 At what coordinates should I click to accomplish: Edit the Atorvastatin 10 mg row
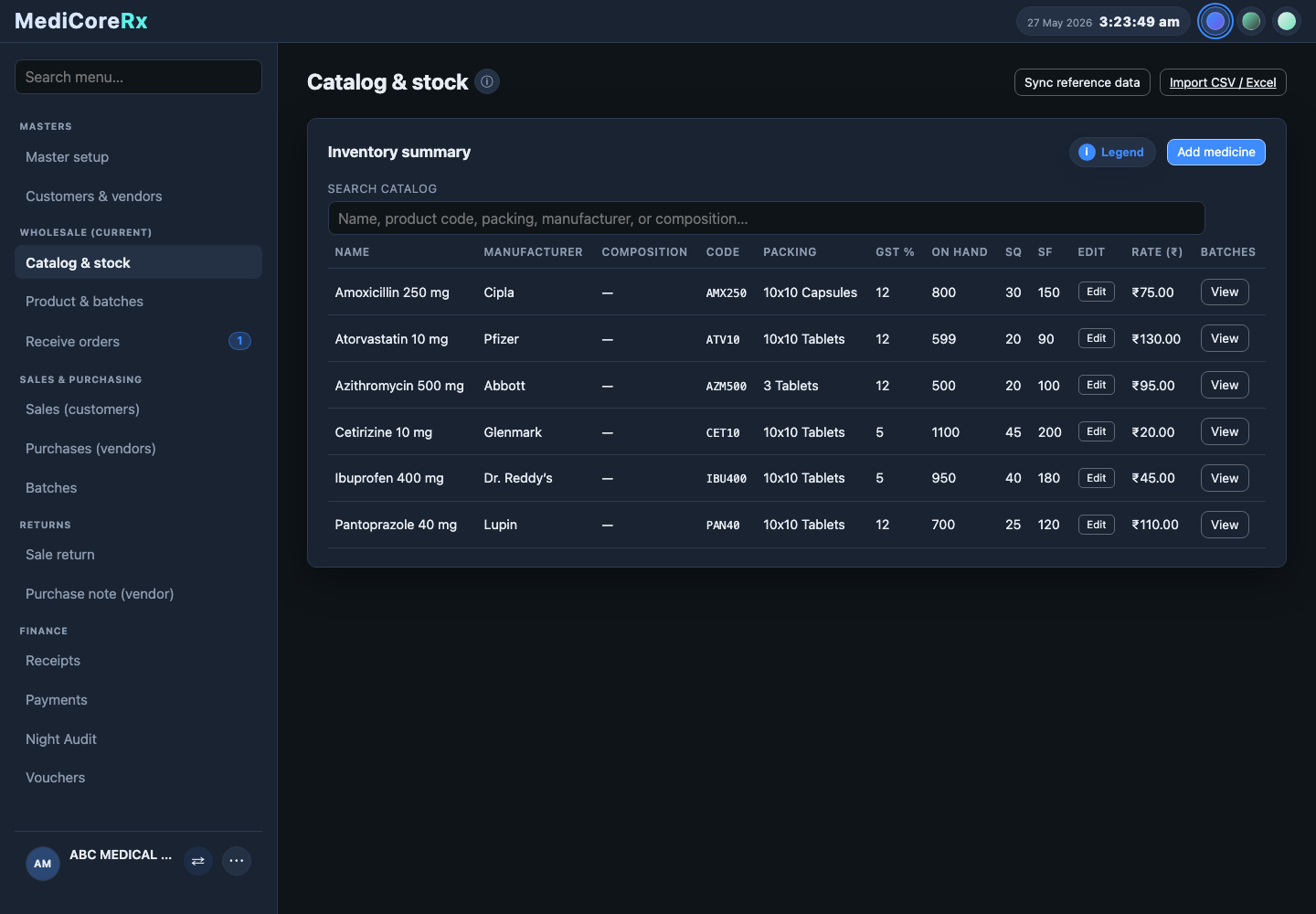1096,338
